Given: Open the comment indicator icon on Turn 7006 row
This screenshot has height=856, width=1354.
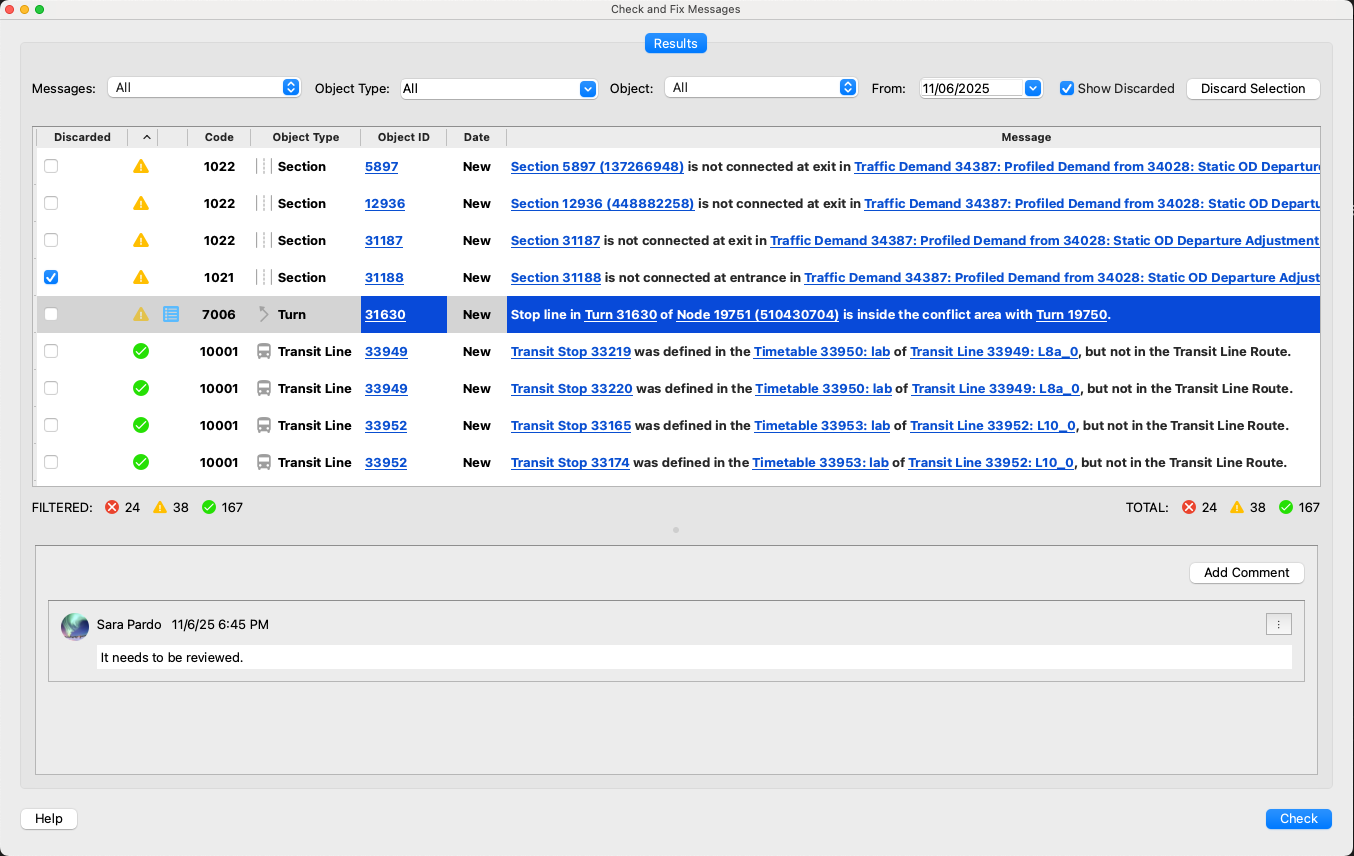Looking at the screenshot, I should pos(171,314).
